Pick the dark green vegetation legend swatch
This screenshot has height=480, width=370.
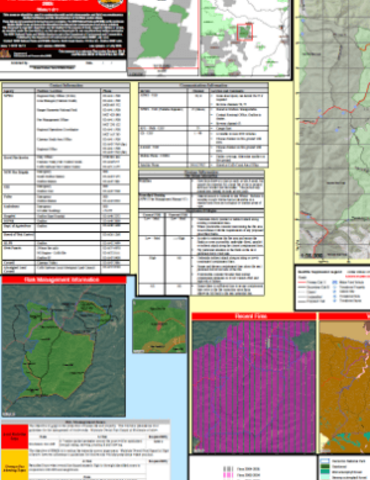point(324,466)
